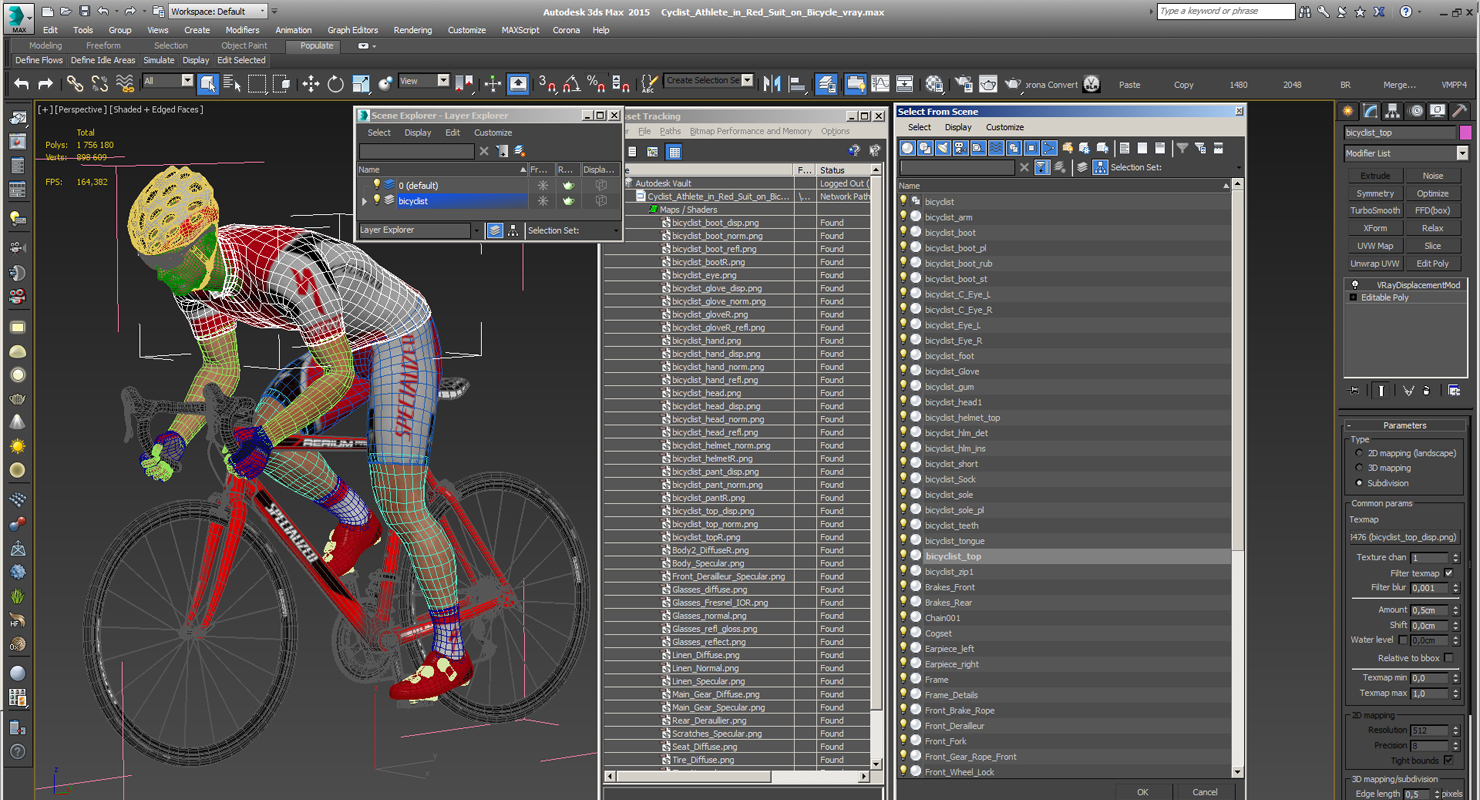The height and width of the screenshot is (800, 1480).
Task: Switch to the Freeform ribbon tab
Action: 103,46
